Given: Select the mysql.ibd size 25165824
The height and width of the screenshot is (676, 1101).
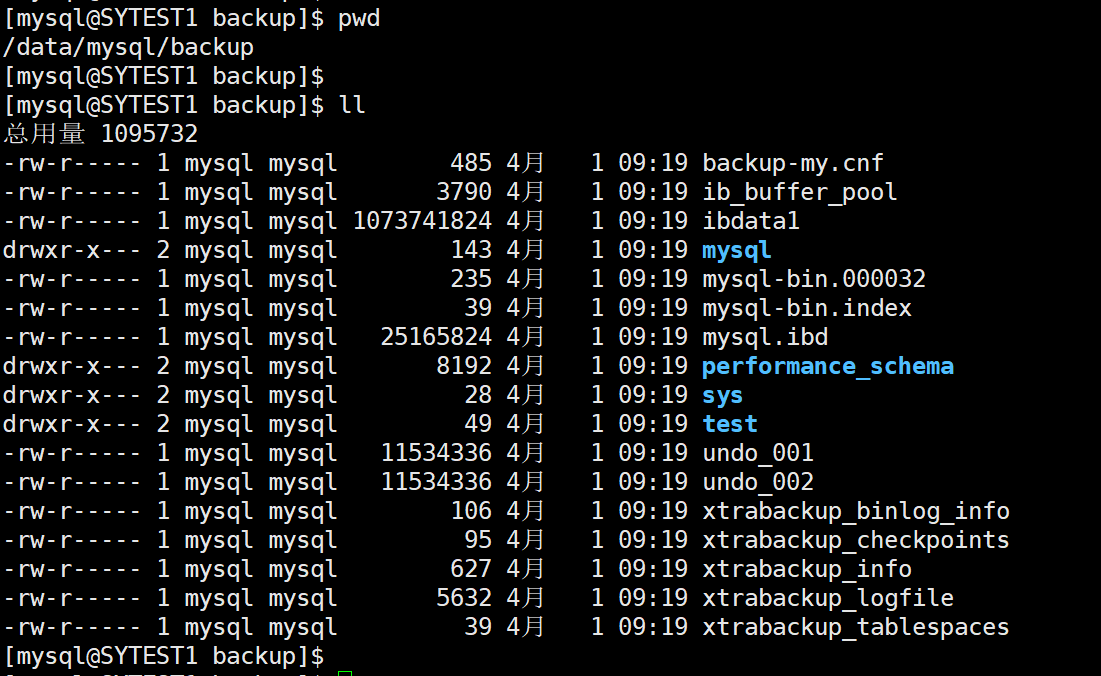Looking at the screenshot, I should [436, 337].
